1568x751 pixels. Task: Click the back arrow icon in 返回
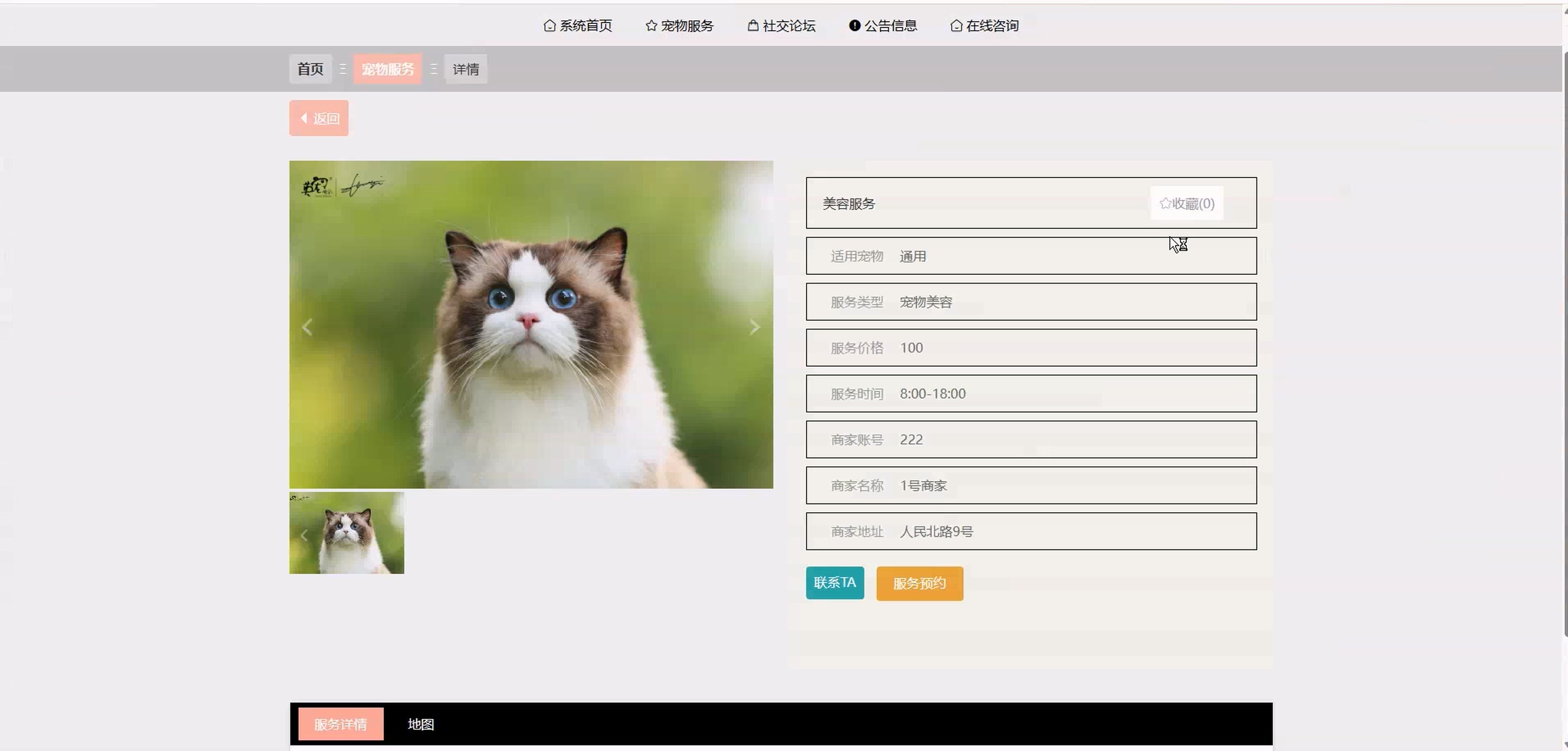click(x=304, y=118)
